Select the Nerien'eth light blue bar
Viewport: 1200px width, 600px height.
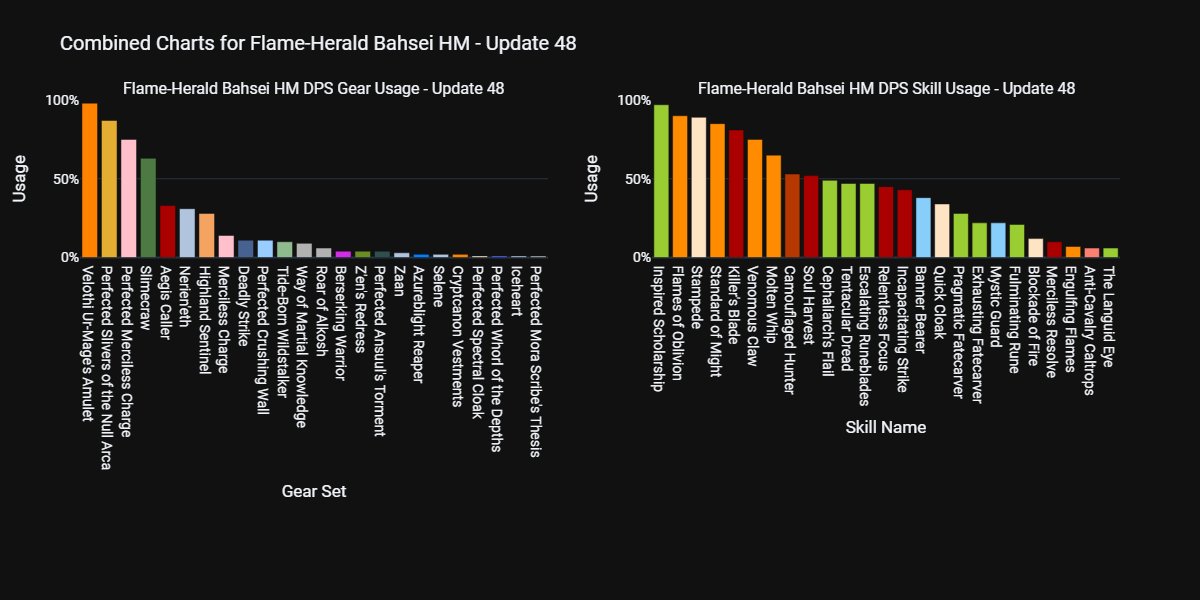187,233
